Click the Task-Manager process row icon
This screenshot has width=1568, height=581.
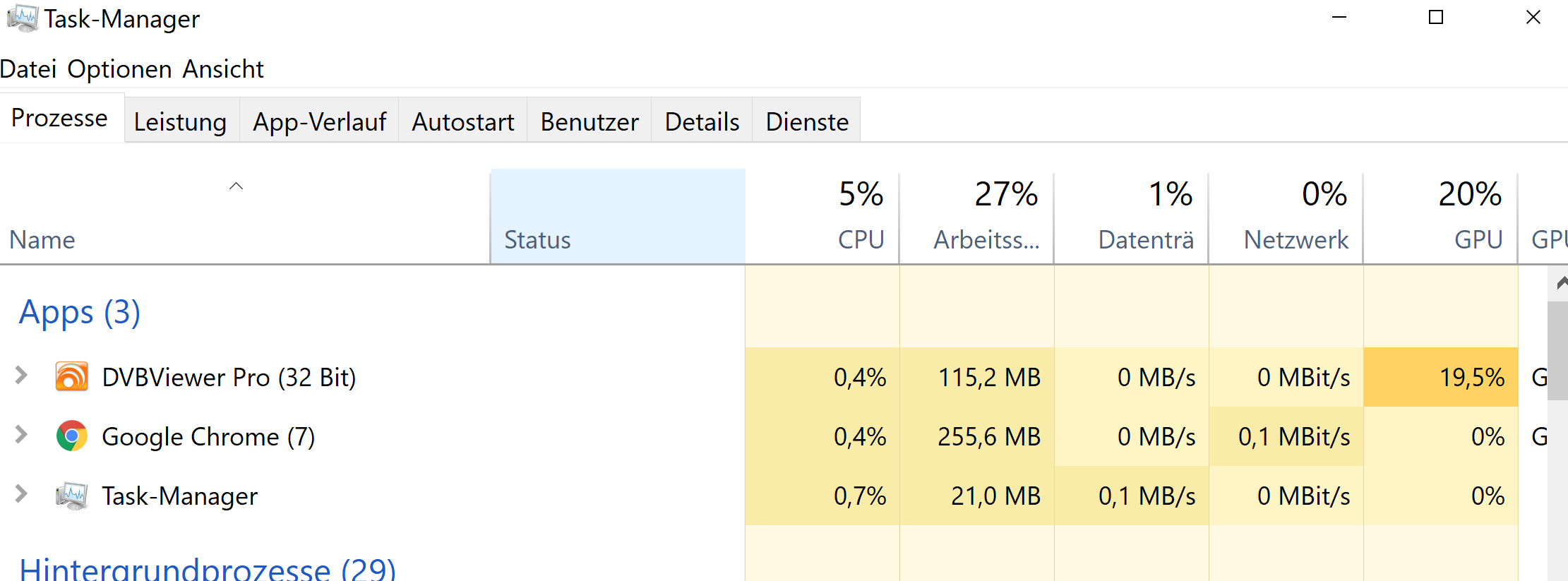tap(71, 496)
